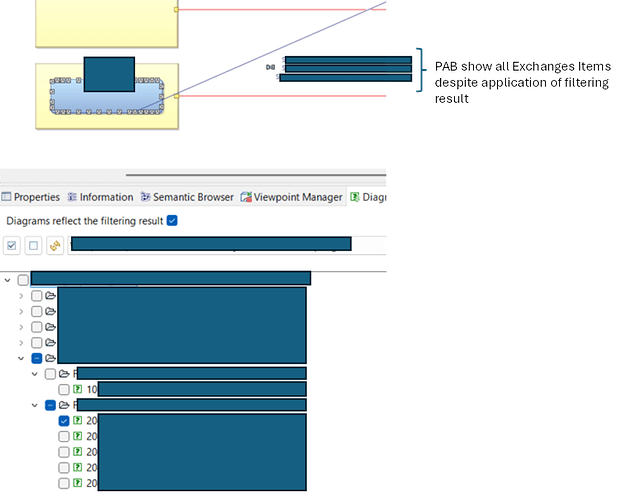Click the horizontal scrollbar under the diagram
The width and height of the screenshot is (635, 499).
(x=256, y=175)
